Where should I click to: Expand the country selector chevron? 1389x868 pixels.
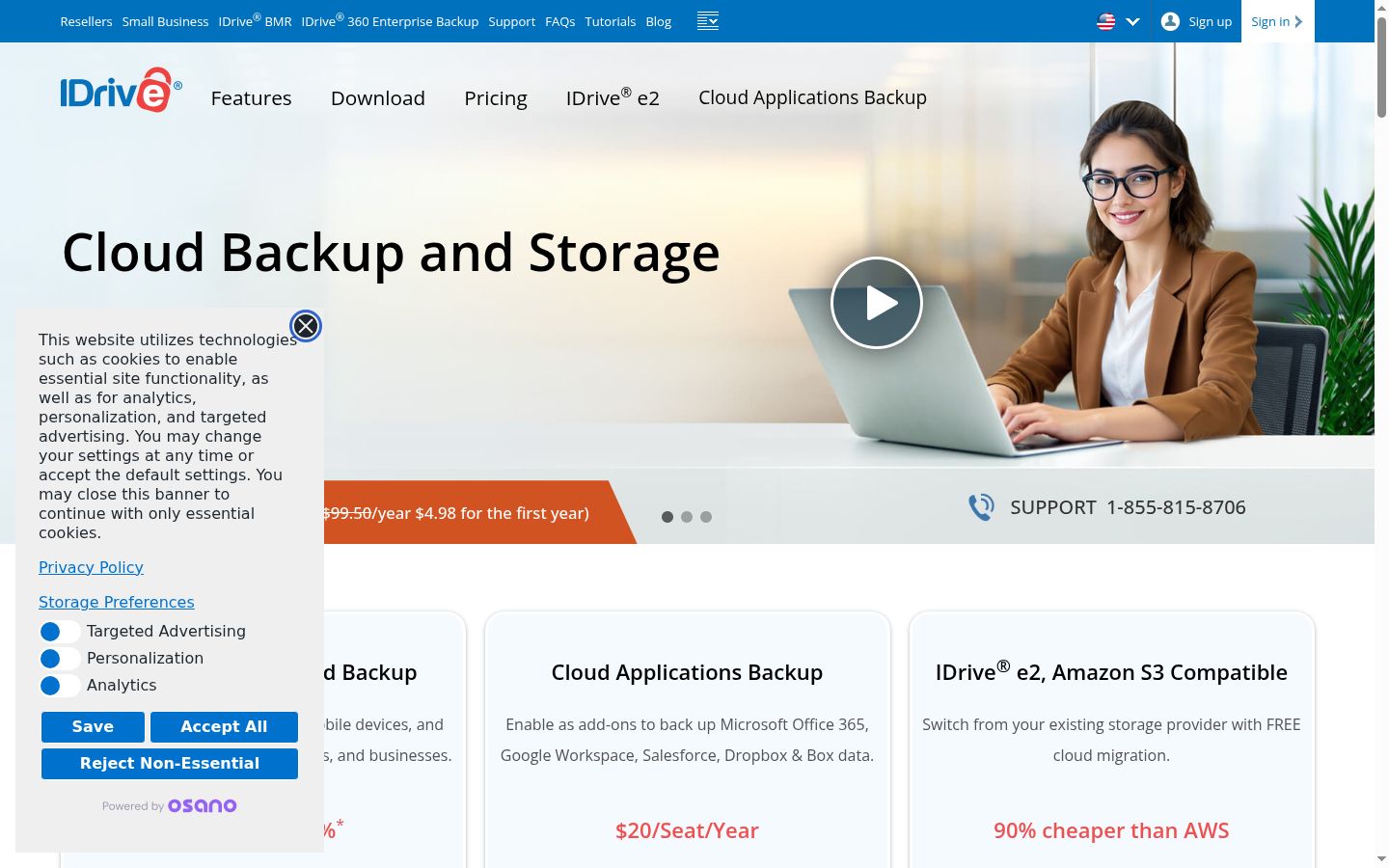coord(1132,21)
